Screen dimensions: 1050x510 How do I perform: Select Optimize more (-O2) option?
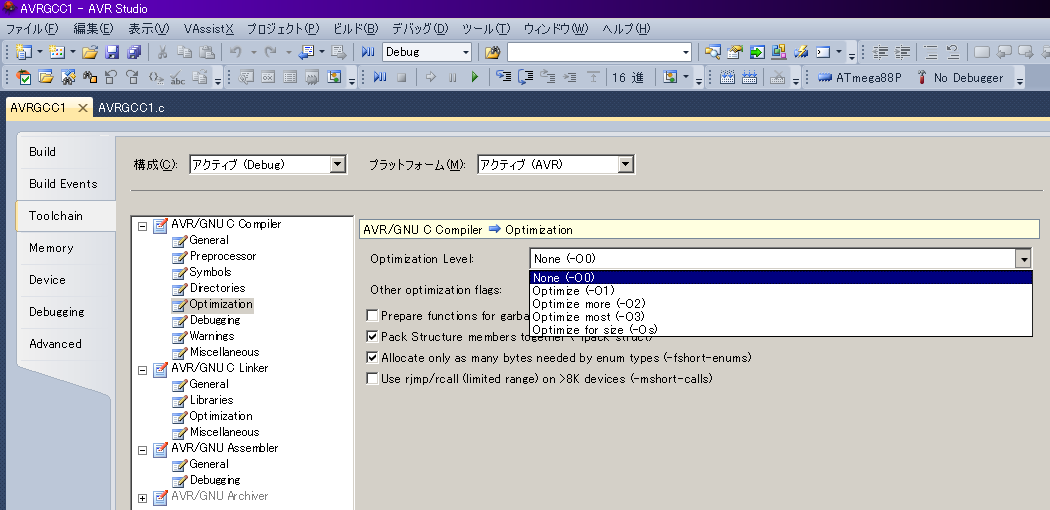[780, 304]
